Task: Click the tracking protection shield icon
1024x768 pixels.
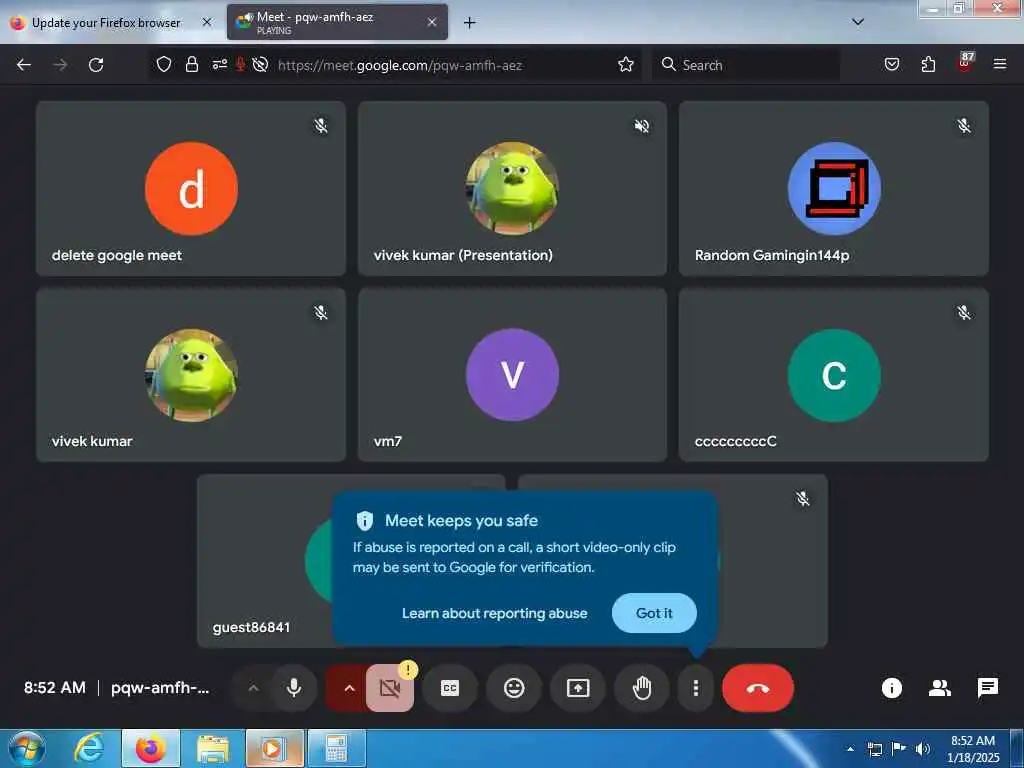Action: pos(164,64)
